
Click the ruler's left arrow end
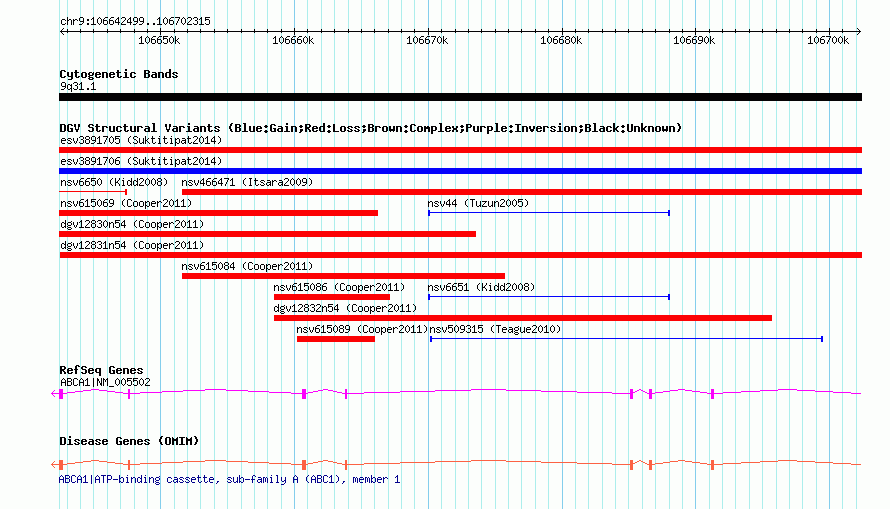[62, 31]
